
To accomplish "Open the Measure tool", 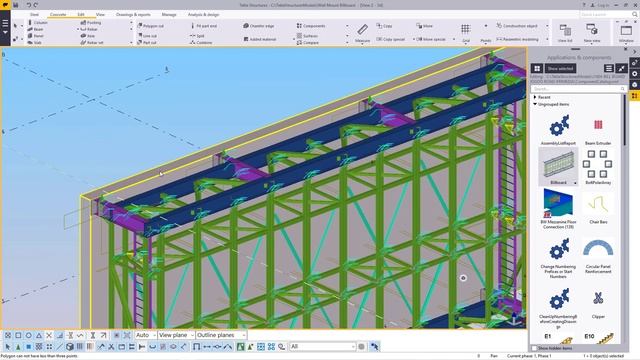I will point(362,33).
